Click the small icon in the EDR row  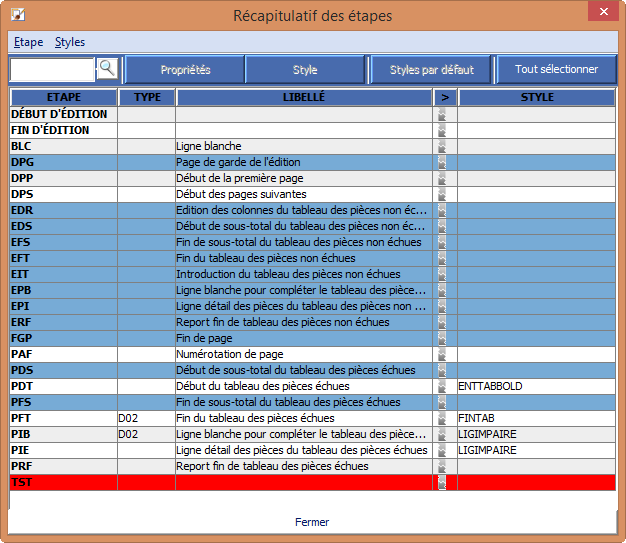(x=441, y=210)
